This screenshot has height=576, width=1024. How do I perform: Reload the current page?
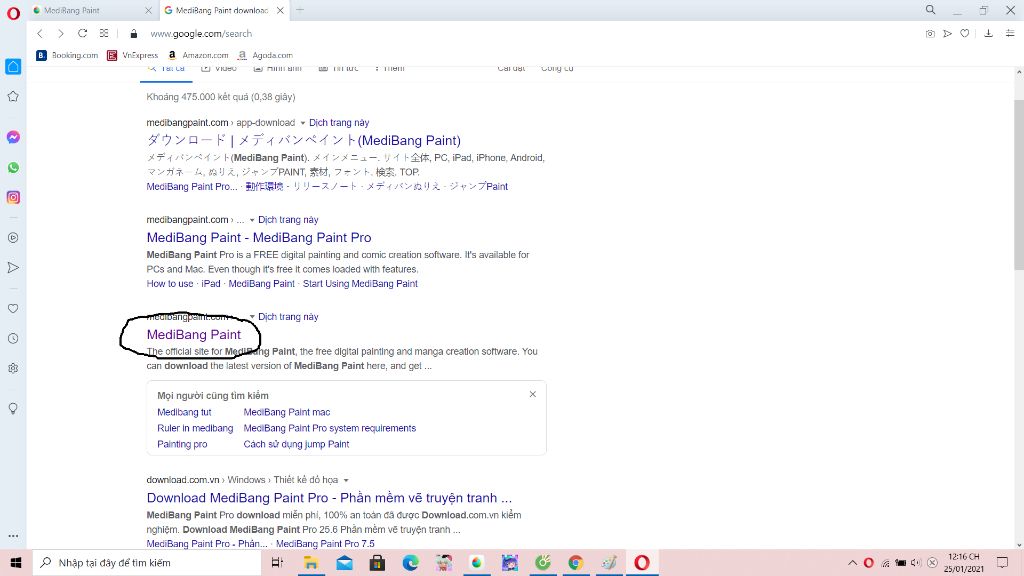tap(82, 33)
